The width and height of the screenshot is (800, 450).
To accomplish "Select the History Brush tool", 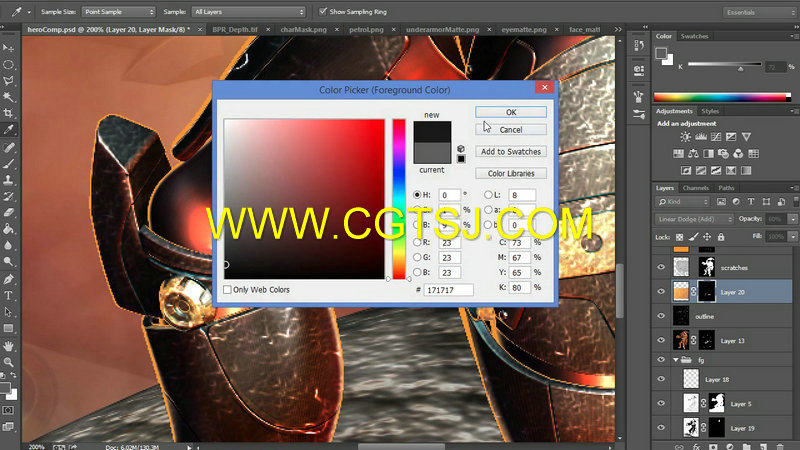I will coord(8,196).
